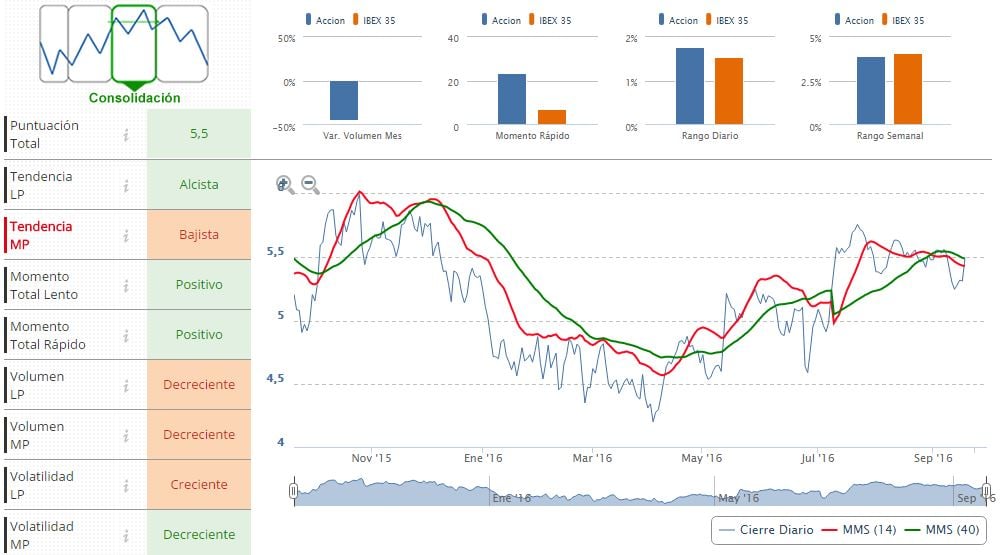Open info icon beside Tendencia MP

click(x=126, y=235)
